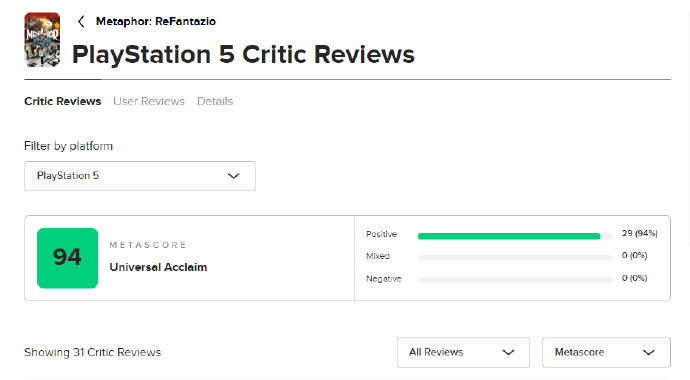Screen dimensions: 690x380
Task: Click the Metaphor: ReFantazio title link
Action: coord(156,22)
